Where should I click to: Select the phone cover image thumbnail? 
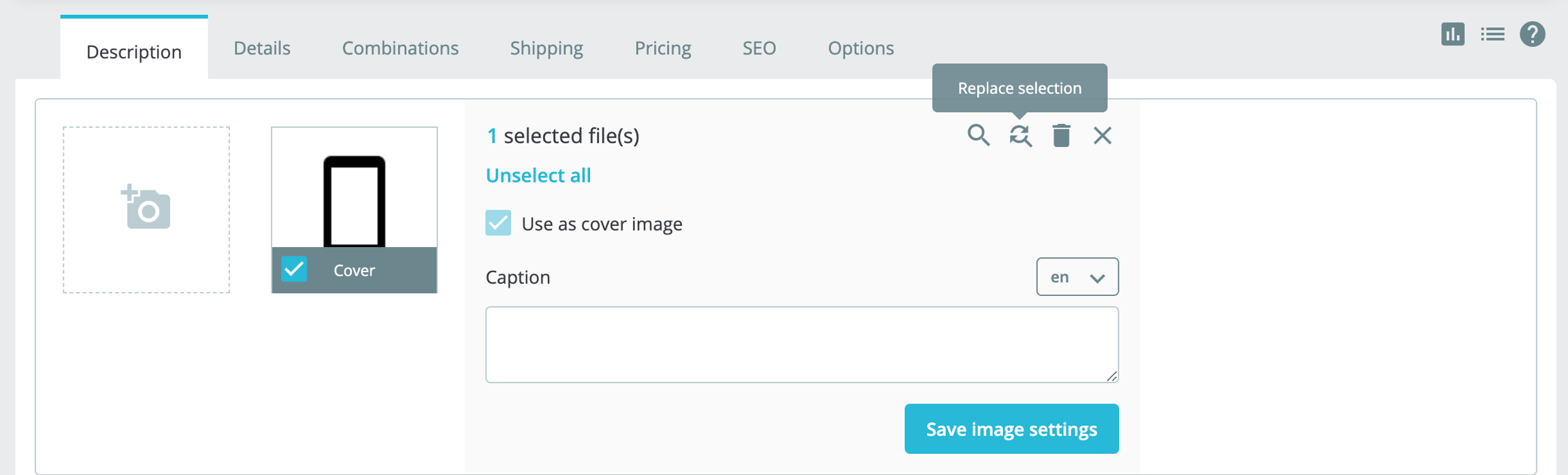click(x=354, y=194)
